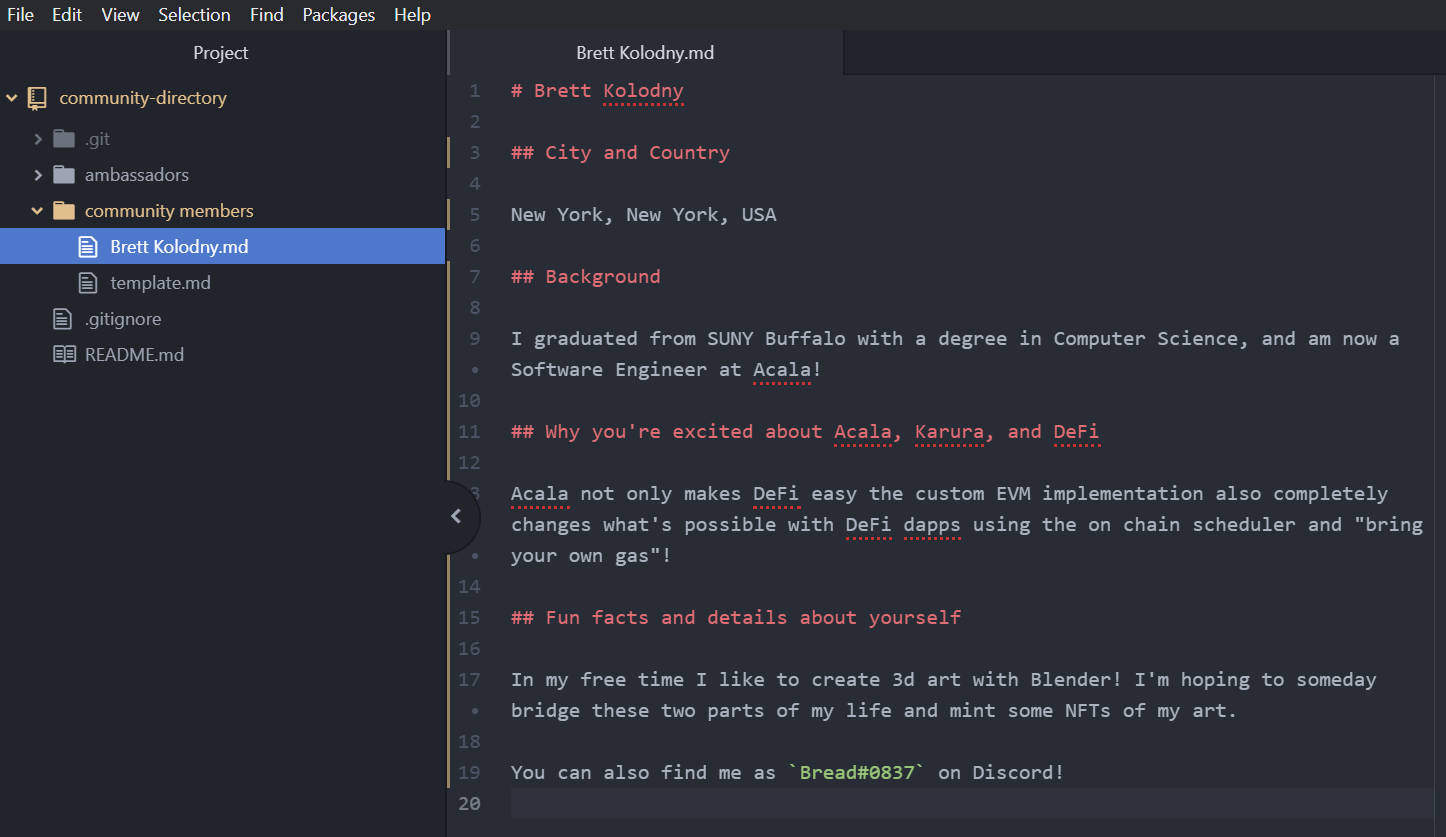
Task: Click the 'SUNY Buffalo' text on line 9
Action: point(776,339)
